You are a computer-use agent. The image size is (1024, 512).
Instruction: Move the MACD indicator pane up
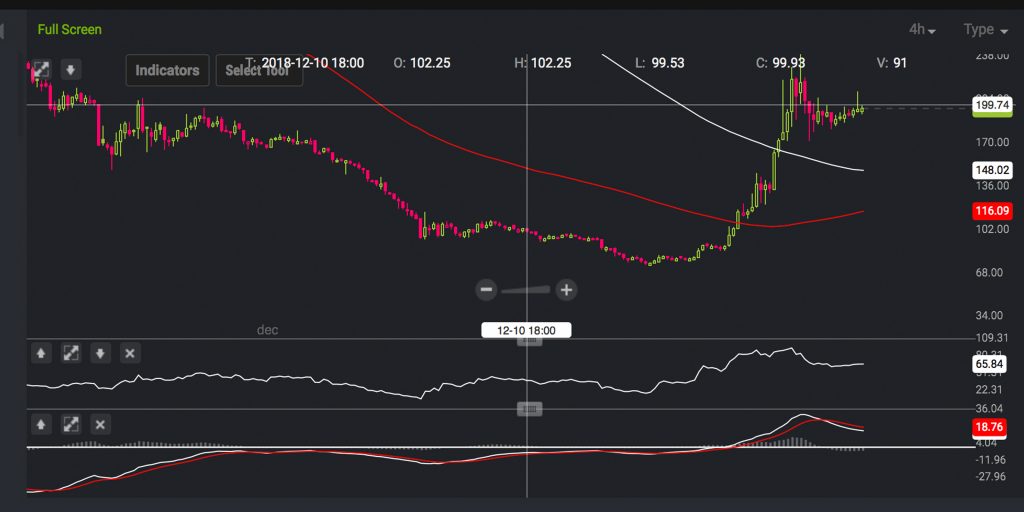click(x=41, y=423)
